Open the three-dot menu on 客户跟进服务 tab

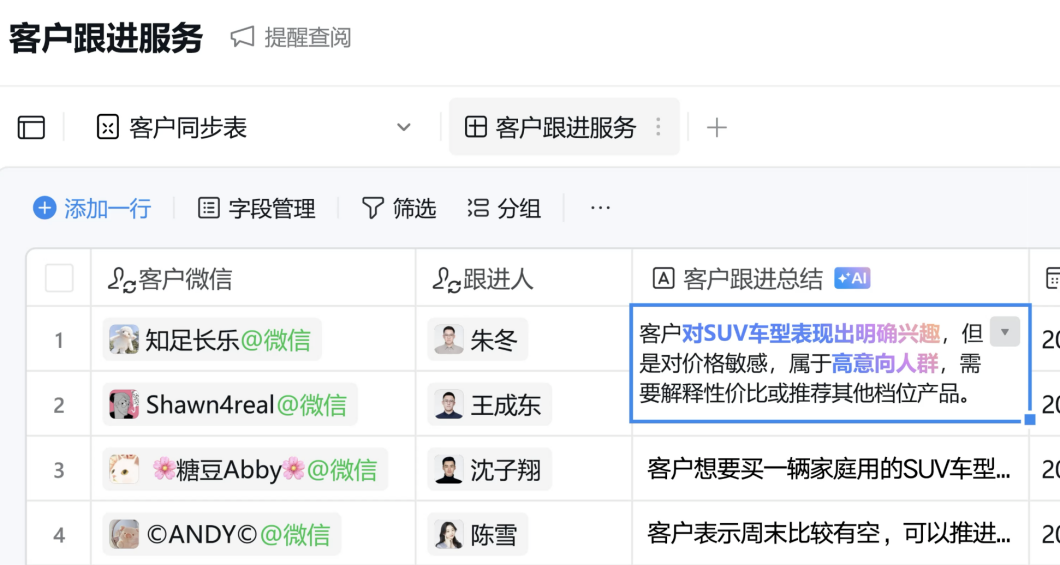tap(658, 127)
